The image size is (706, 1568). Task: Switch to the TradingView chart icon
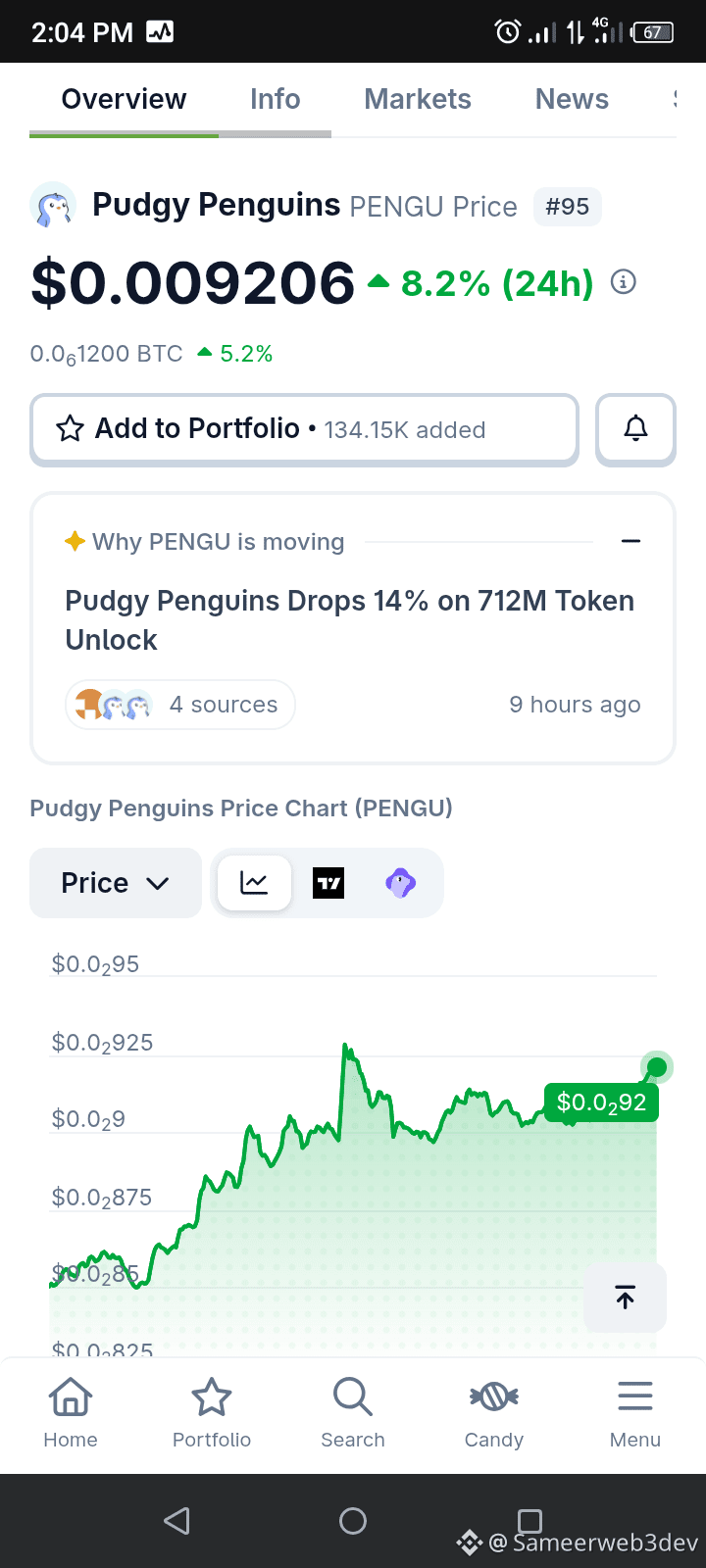(328, 883)
